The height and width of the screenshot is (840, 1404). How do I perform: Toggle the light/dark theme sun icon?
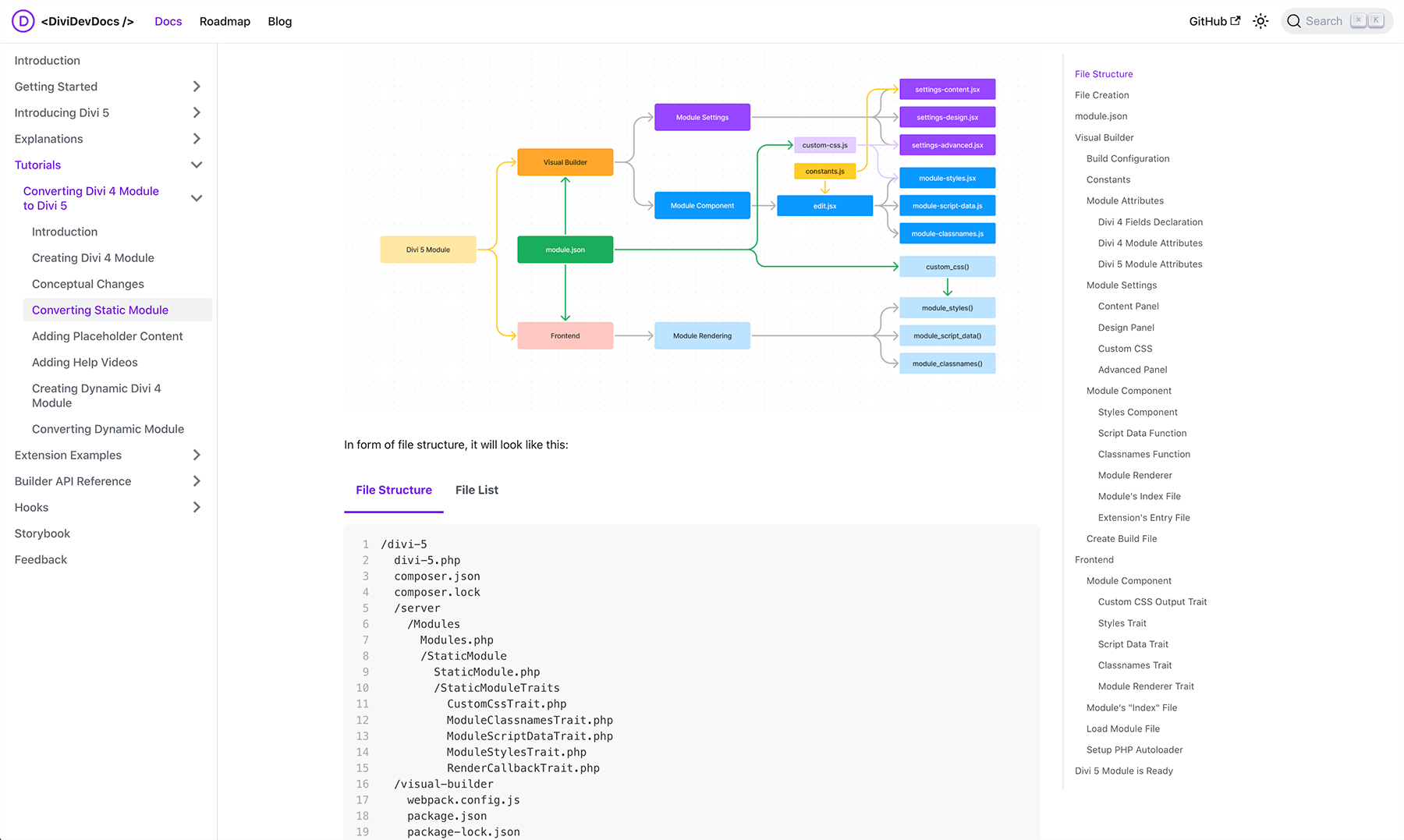(x=1260, y=21)
